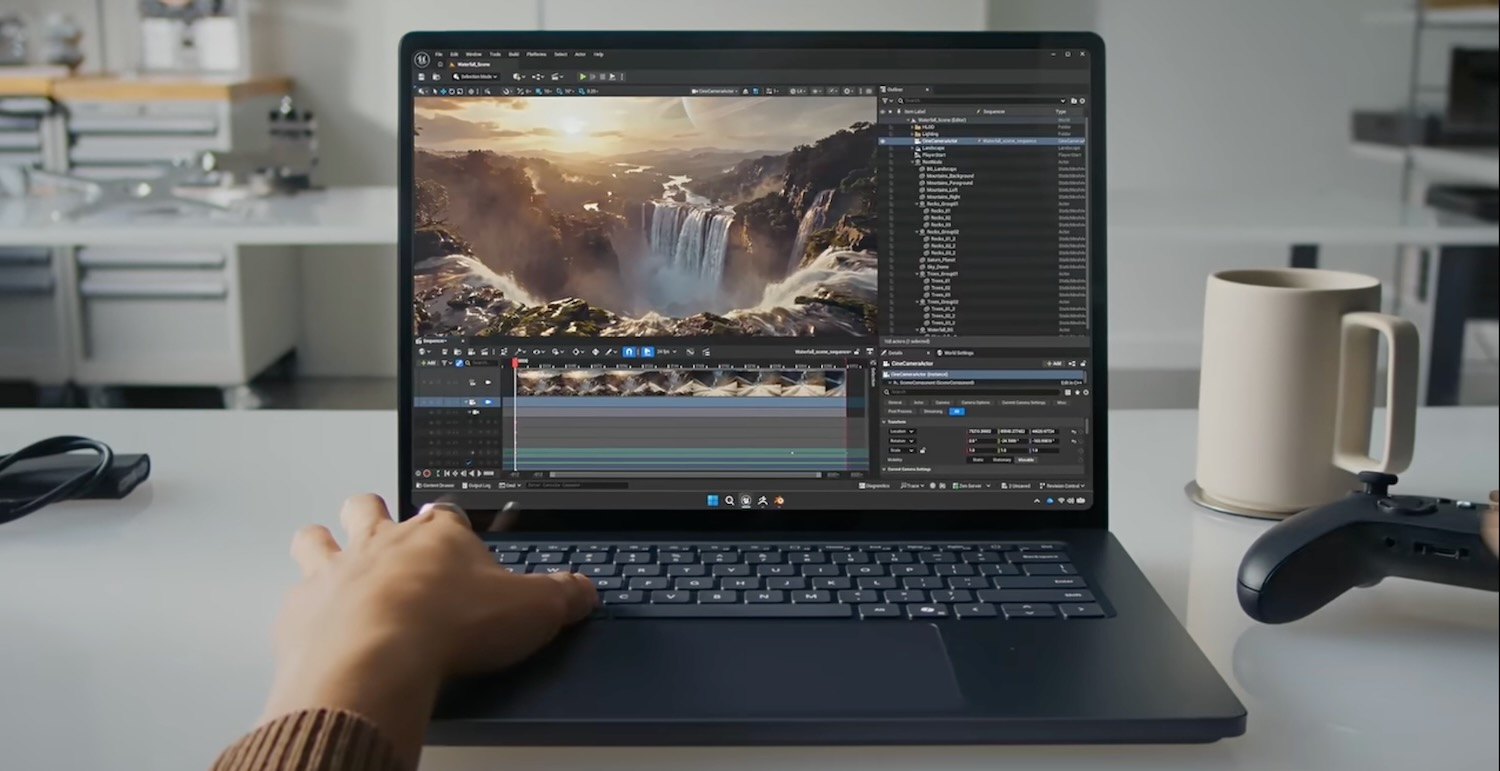Set Mobility to Static

coord(978,460)
